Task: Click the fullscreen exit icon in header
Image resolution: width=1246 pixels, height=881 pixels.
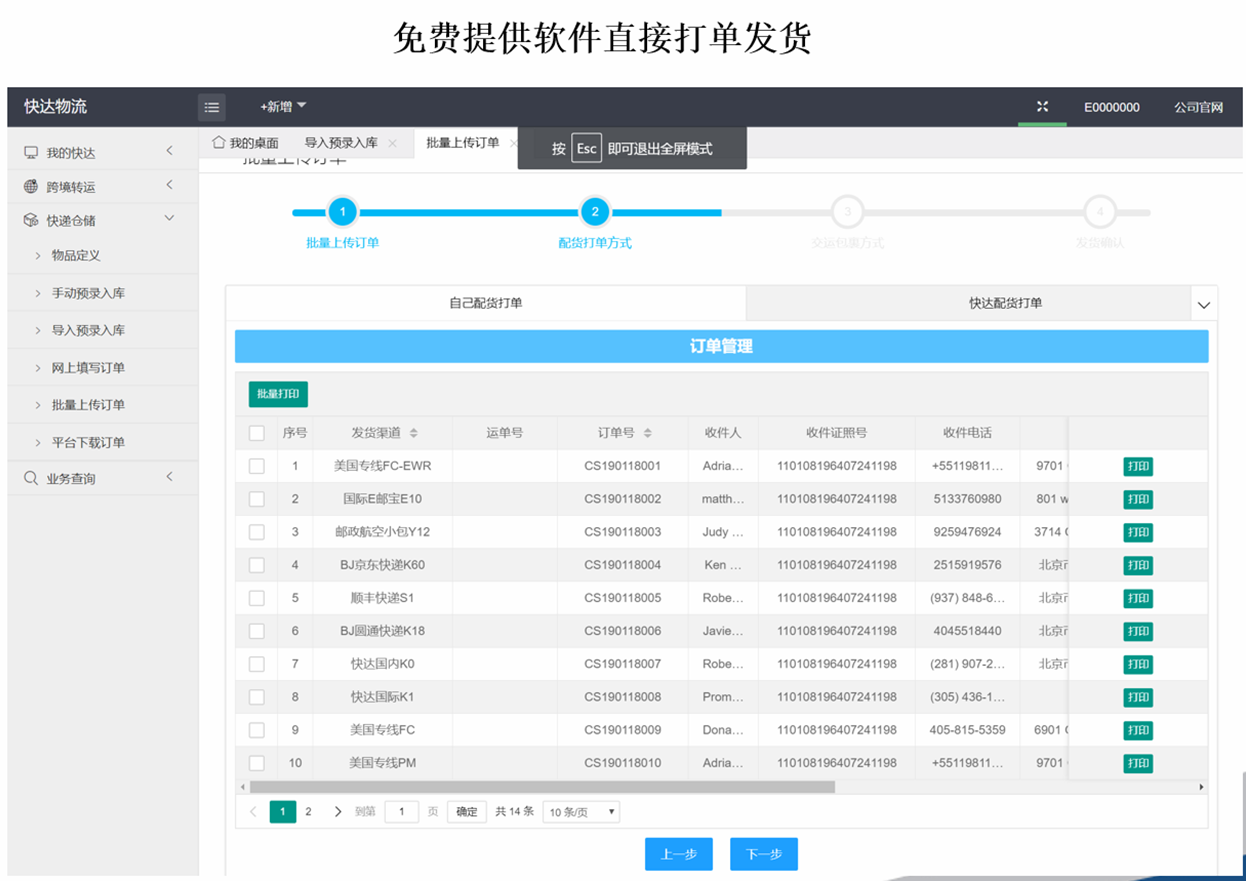Action: 1042,106
